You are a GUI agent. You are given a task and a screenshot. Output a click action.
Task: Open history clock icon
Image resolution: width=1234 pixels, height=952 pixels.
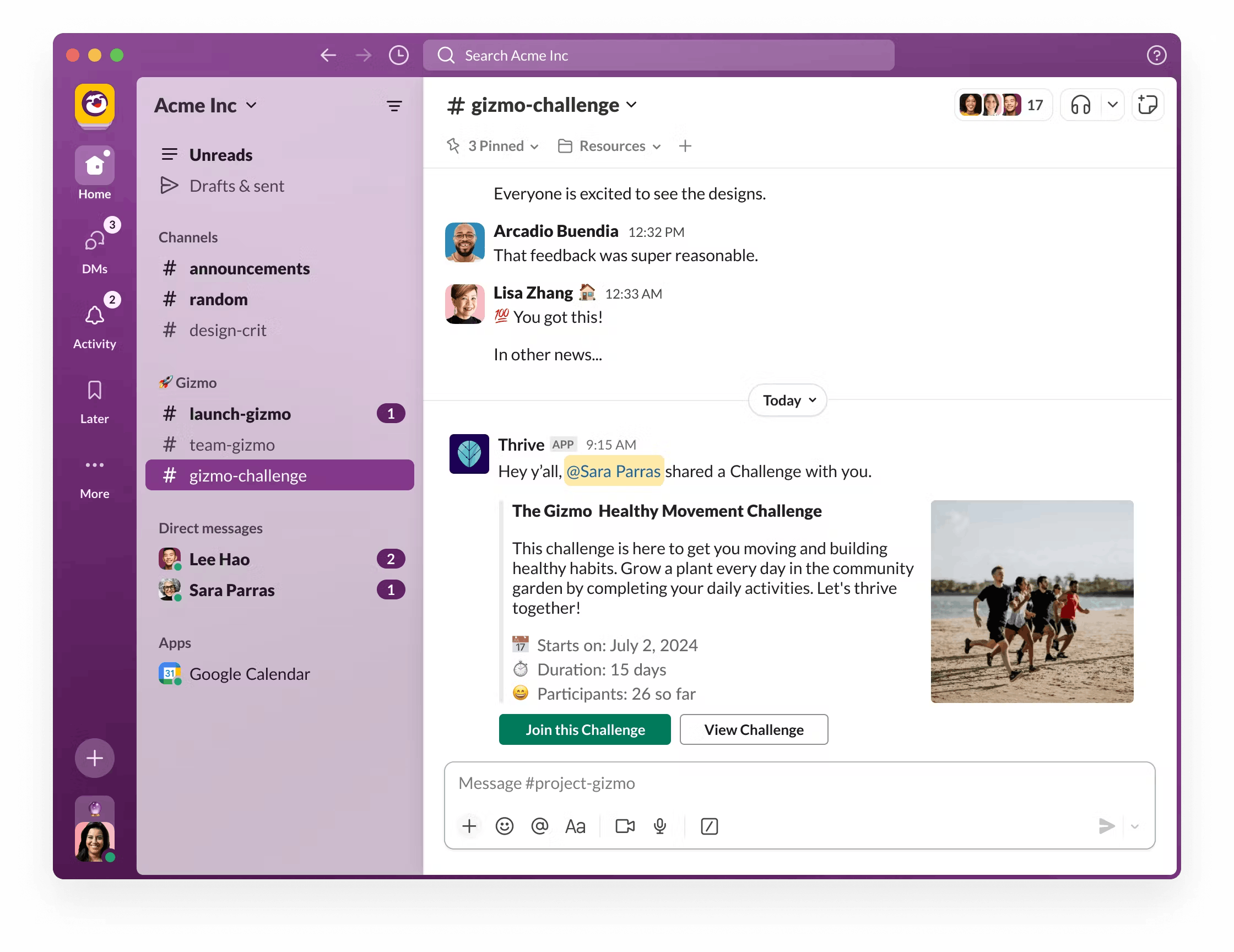pyautogui.click(x=399, y=56)
